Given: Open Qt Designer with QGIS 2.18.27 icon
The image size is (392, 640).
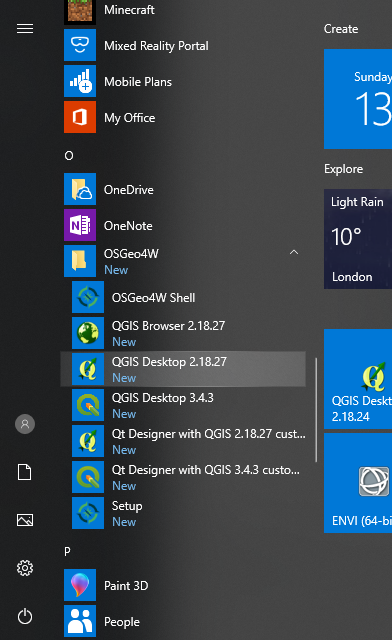Looking at the screenshot, I should click(88, 441).
